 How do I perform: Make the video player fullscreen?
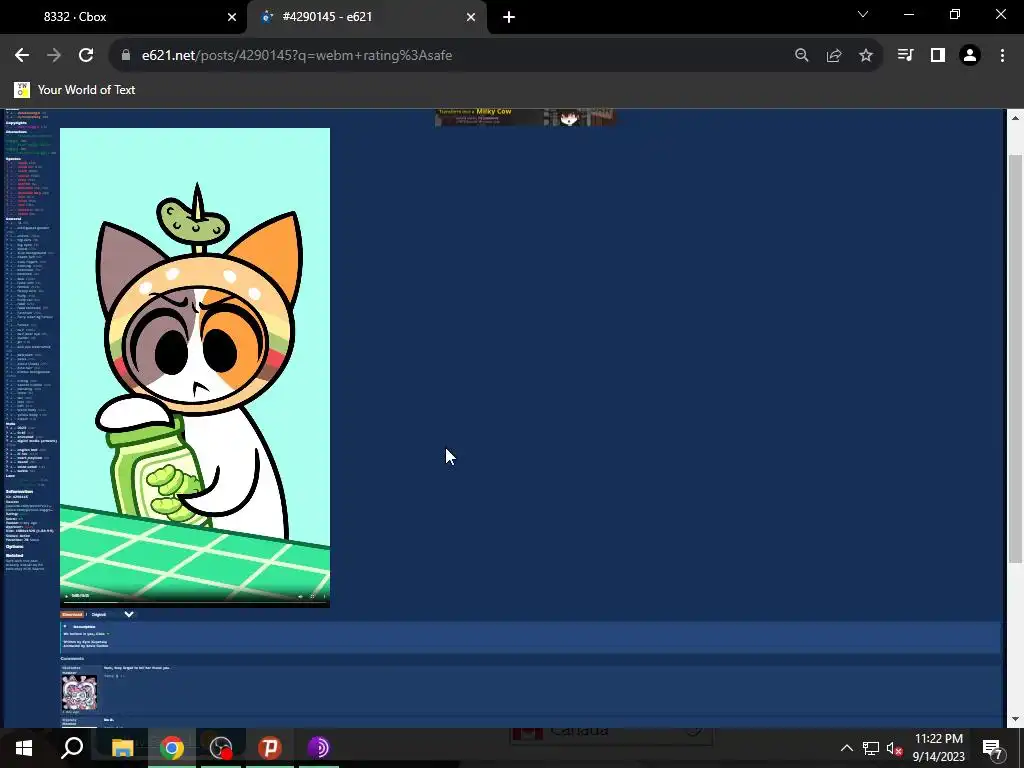point(312,596)
